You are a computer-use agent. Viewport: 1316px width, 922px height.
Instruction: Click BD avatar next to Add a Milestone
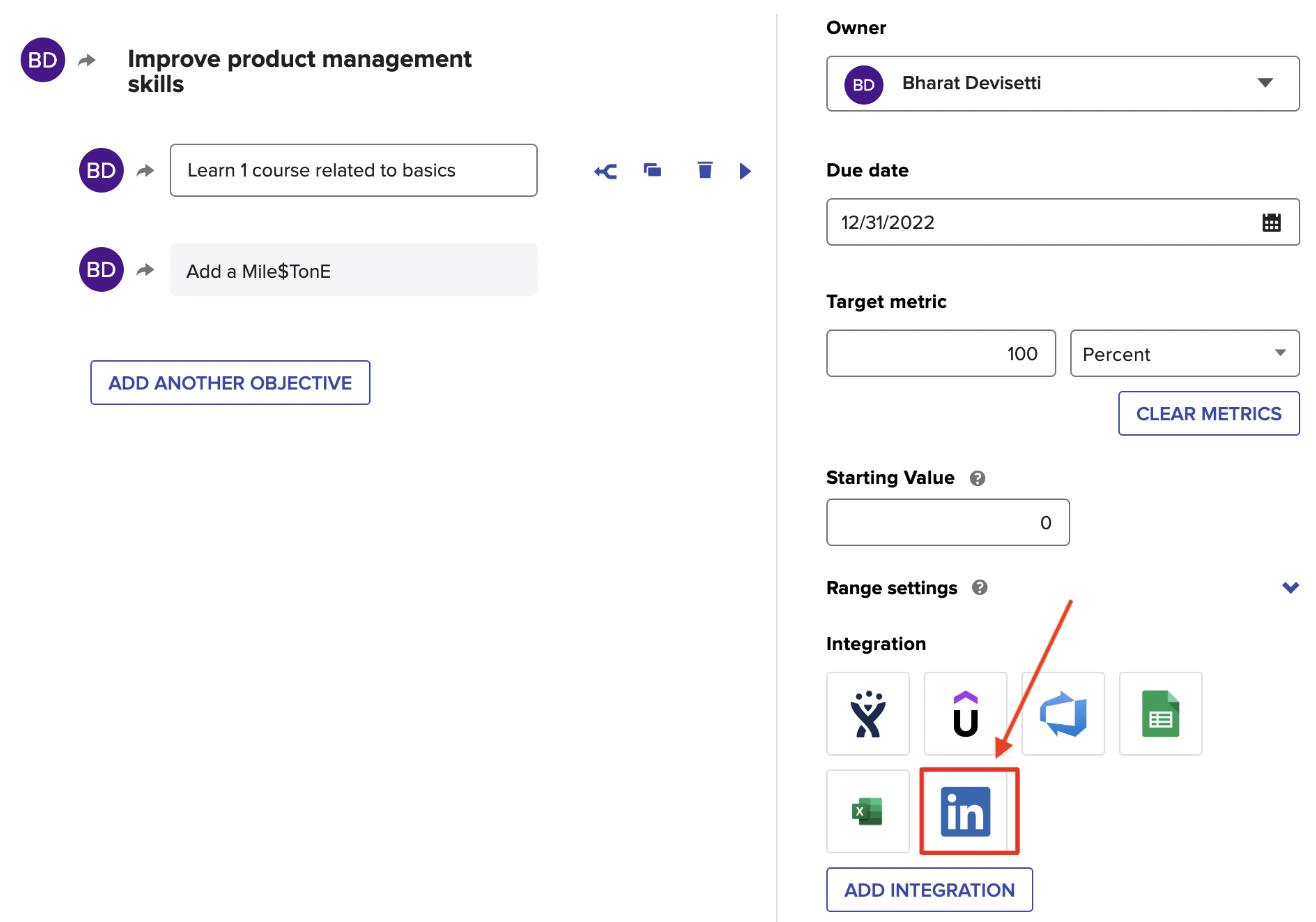pos(101,269)
